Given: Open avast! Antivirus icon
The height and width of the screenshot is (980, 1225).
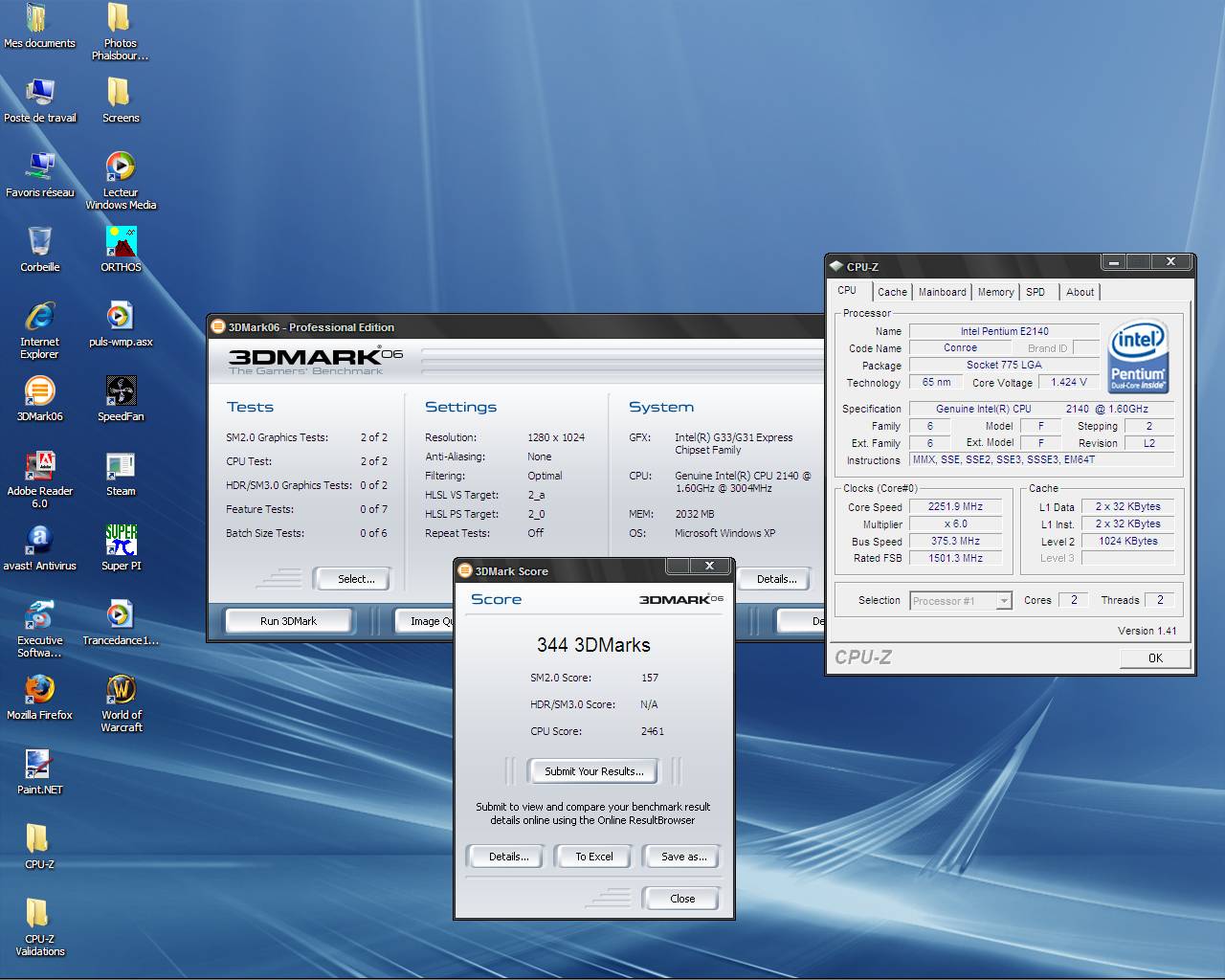Looking at the screenshot, I should tap(39, 542).
